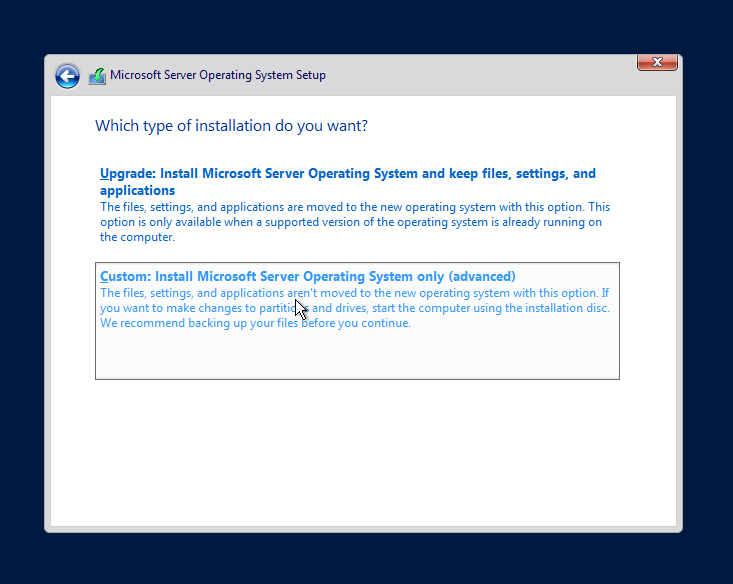
Task: Click 'the computer.' at the end of Upgrade description
Action: coord(137,238)
